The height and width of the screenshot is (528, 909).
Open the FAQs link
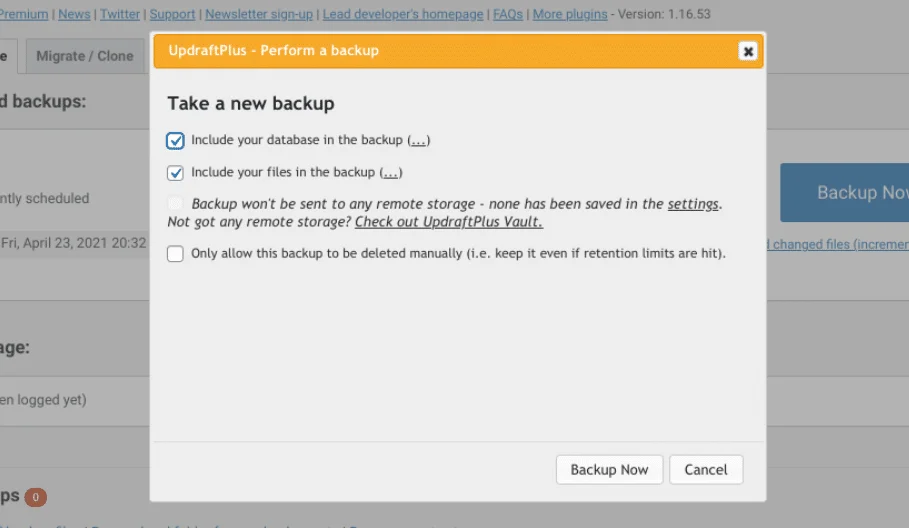[508, 15]
